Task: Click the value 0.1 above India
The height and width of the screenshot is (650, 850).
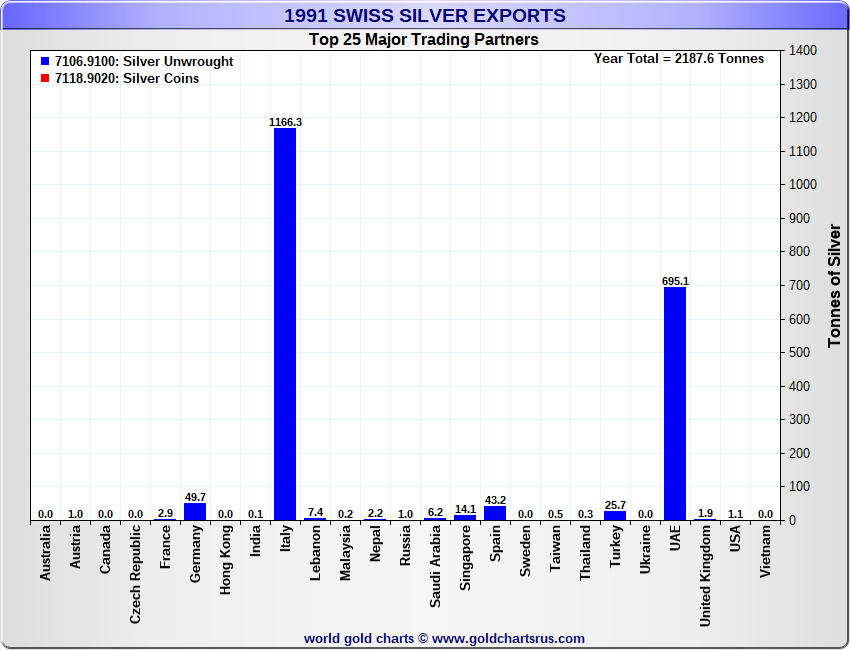Action: tap(255, 514)
